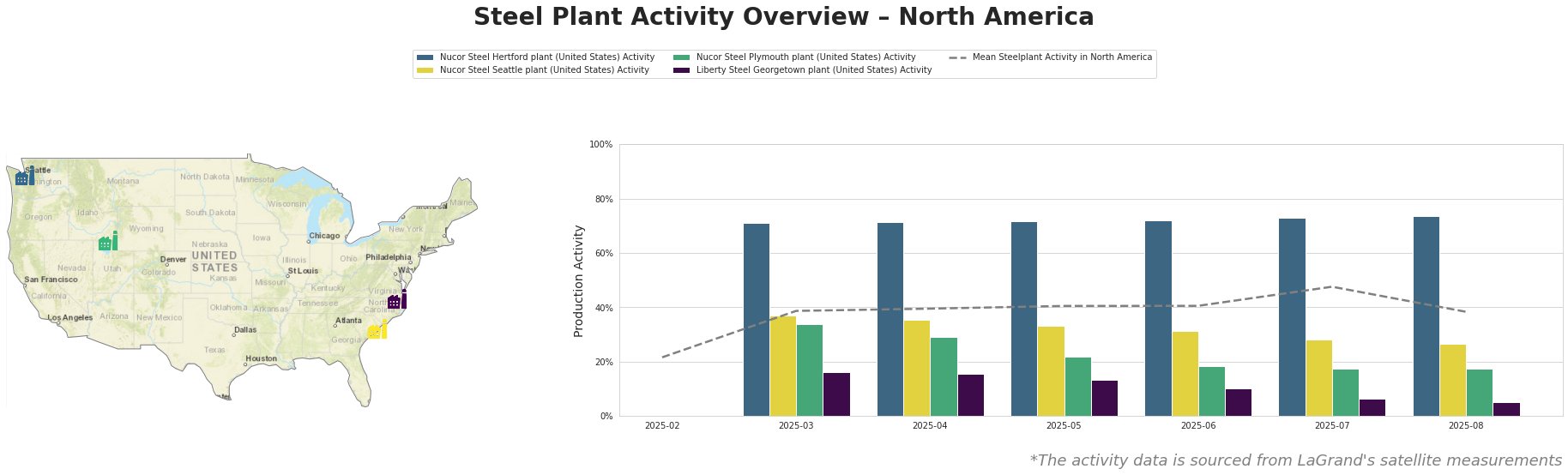Click 'Mean Steelplant Activity in North America' label
The height and width of the screenshot is (475, 1568).
click(x=1062, y=57)
